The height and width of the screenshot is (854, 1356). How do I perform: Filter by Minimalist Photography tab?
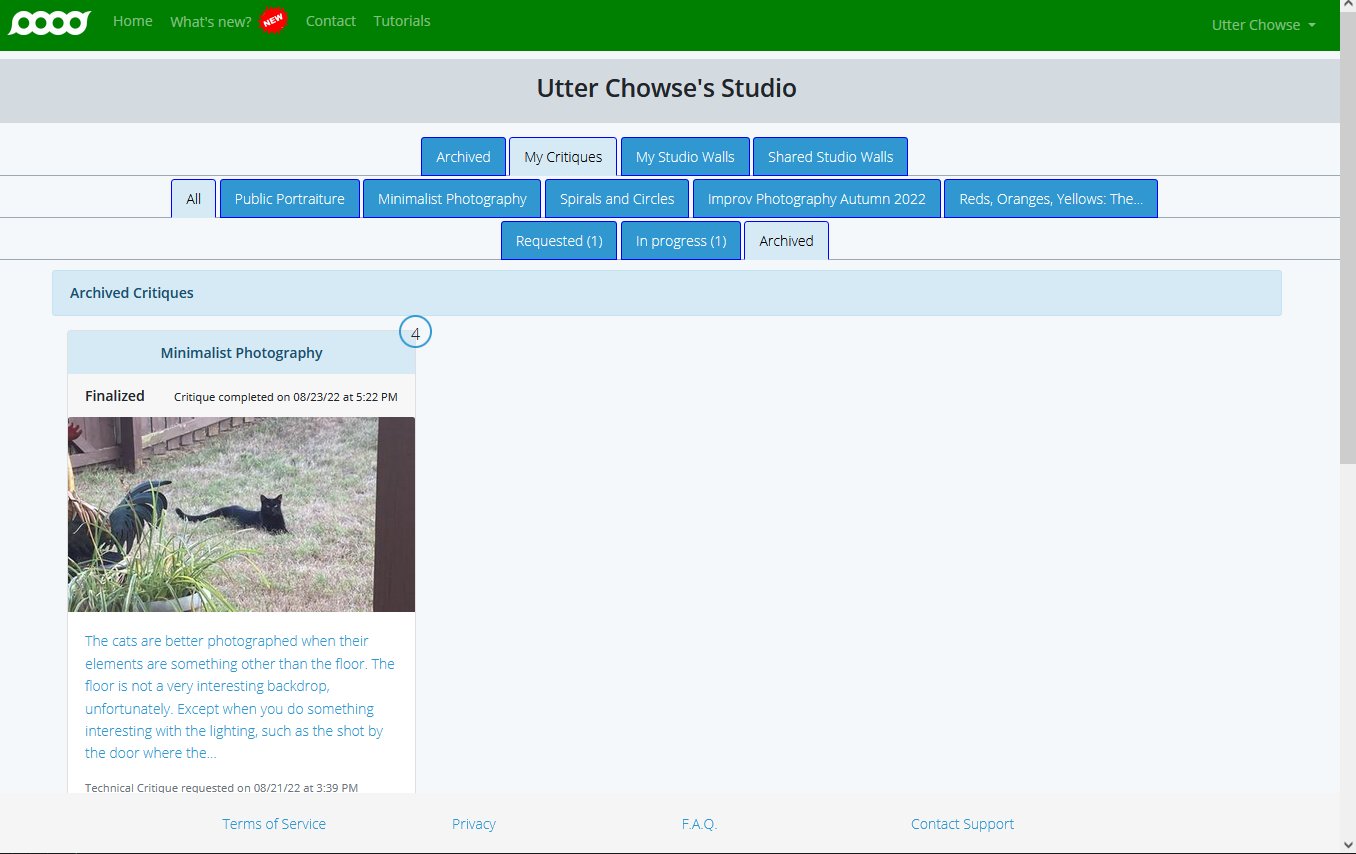[452, 199]
